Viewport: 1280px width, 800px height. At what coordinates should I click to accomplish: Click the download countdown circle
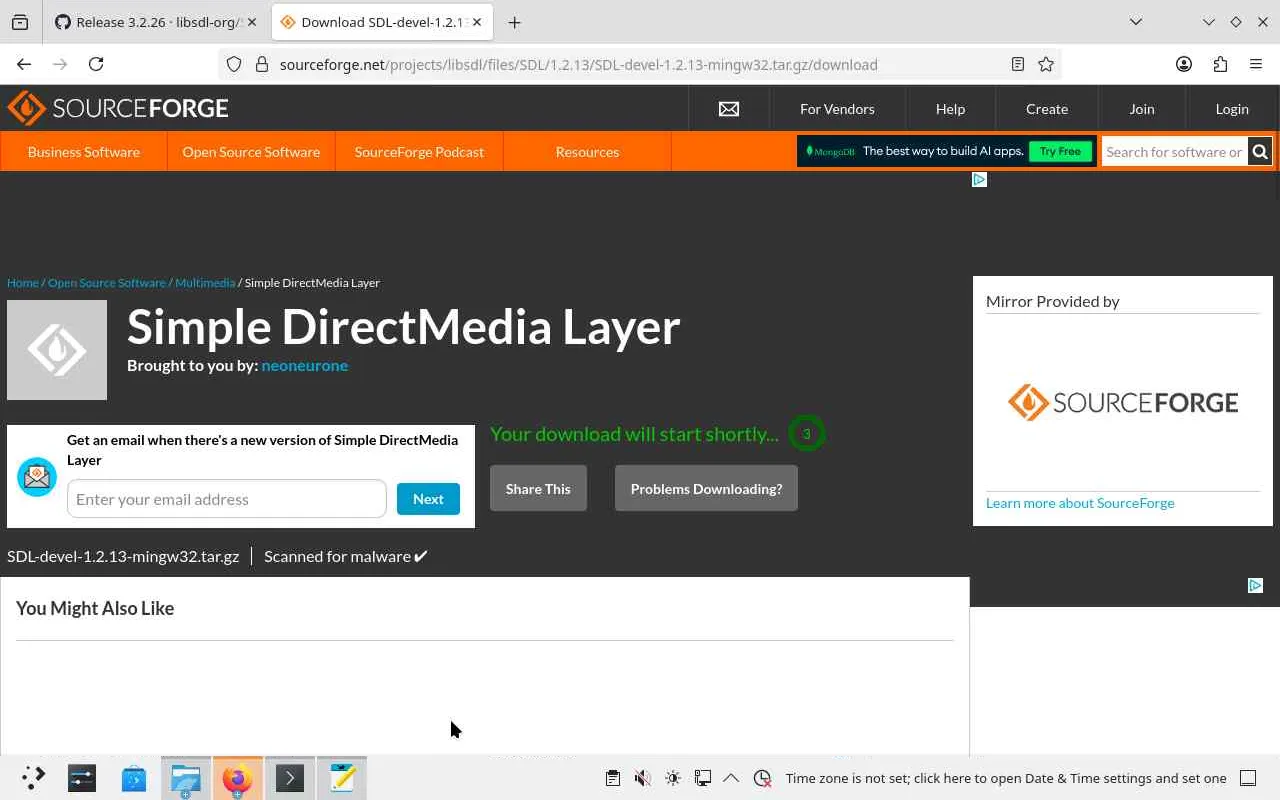(x=806, y=434)
